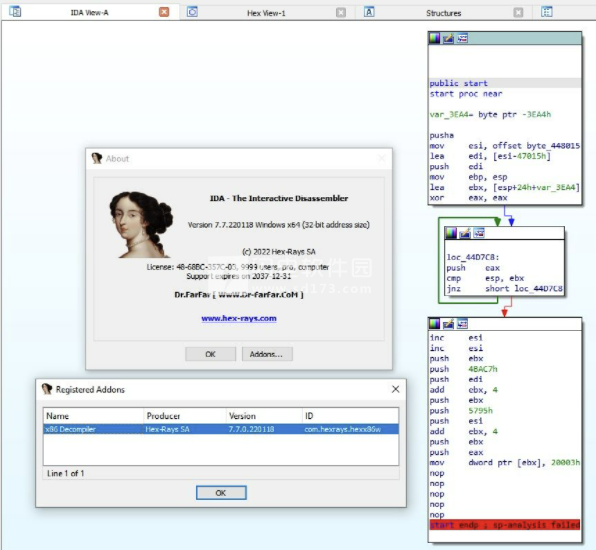Switch to the Hex View-1 tab
The width and height of the screenshot is (596, 550).
click(x=266, y=13)
